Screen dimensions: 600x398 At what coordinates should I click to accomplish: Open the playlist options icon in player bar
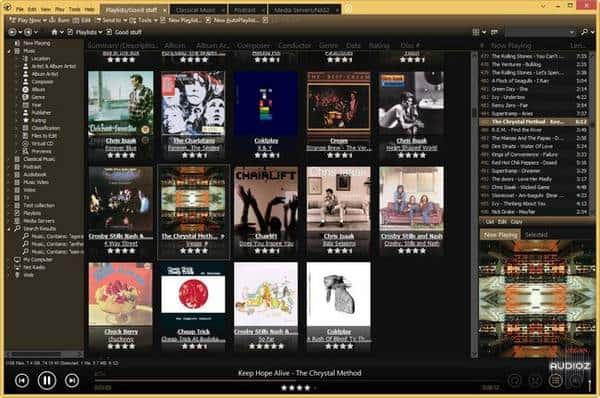(555, 380)
